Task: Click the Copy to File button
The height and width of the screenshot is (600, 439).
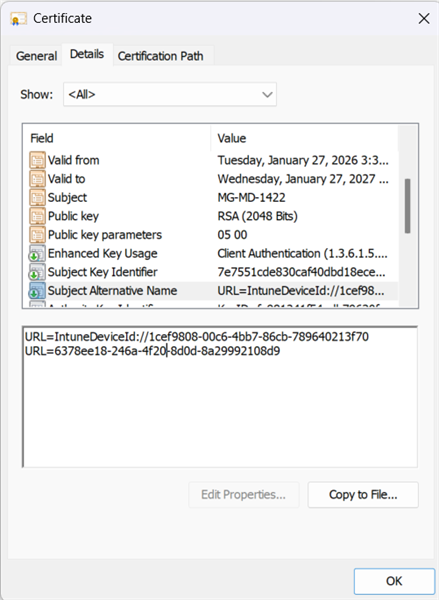Action: click(363, 495)
